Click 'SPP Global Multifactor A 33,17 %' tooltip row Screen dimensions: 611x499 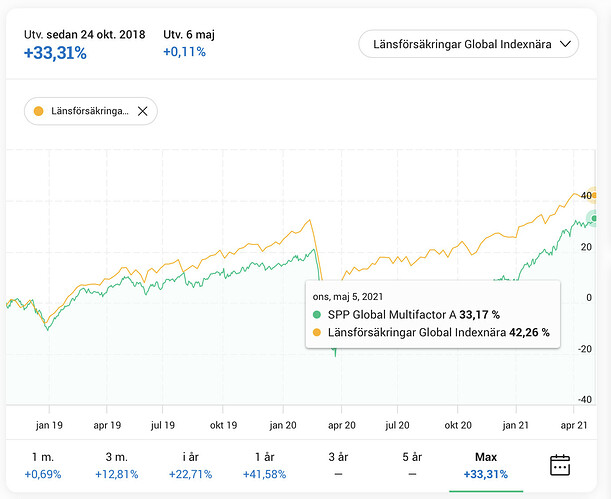click(406, 314)
